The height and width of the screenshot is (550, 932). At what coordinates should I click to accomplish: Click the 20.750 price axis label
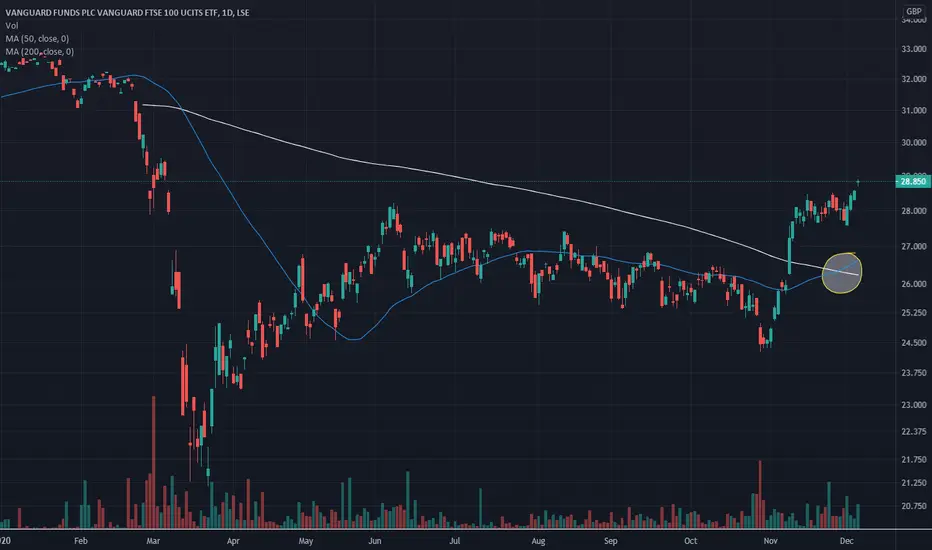[x=914, y=506]
